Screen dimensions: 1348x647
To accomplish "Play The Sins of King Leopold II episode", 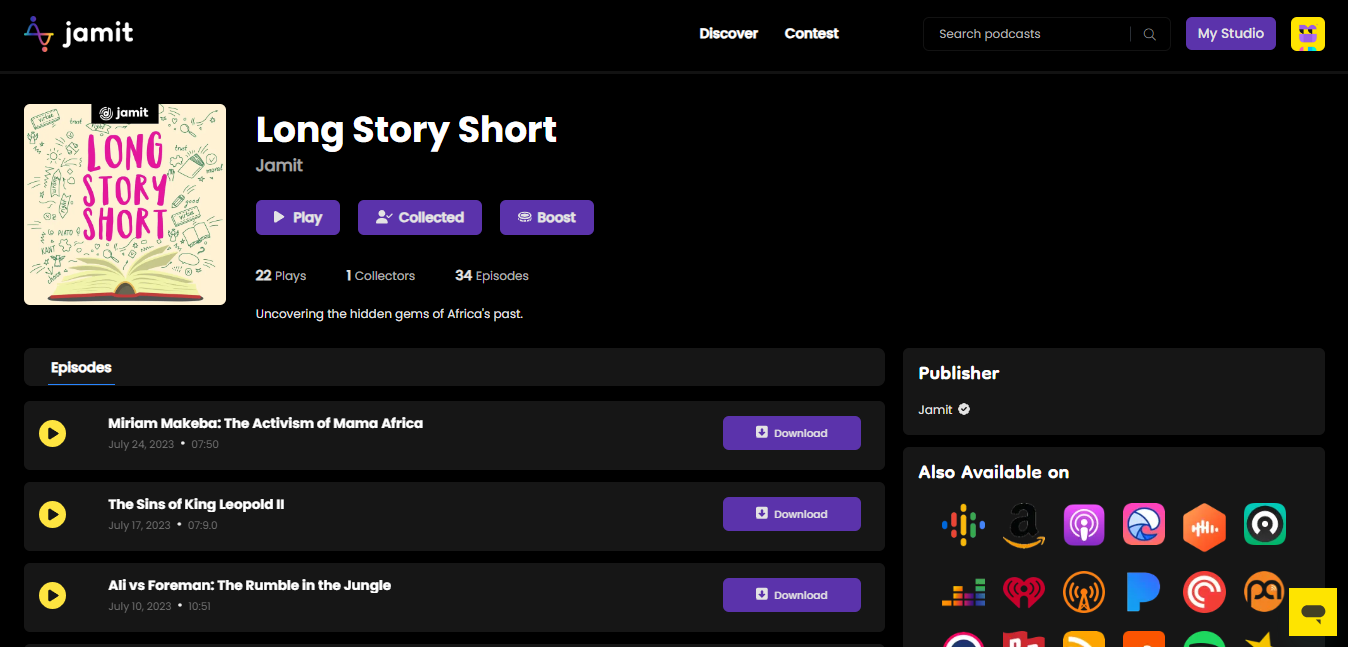I will point(52,514).
